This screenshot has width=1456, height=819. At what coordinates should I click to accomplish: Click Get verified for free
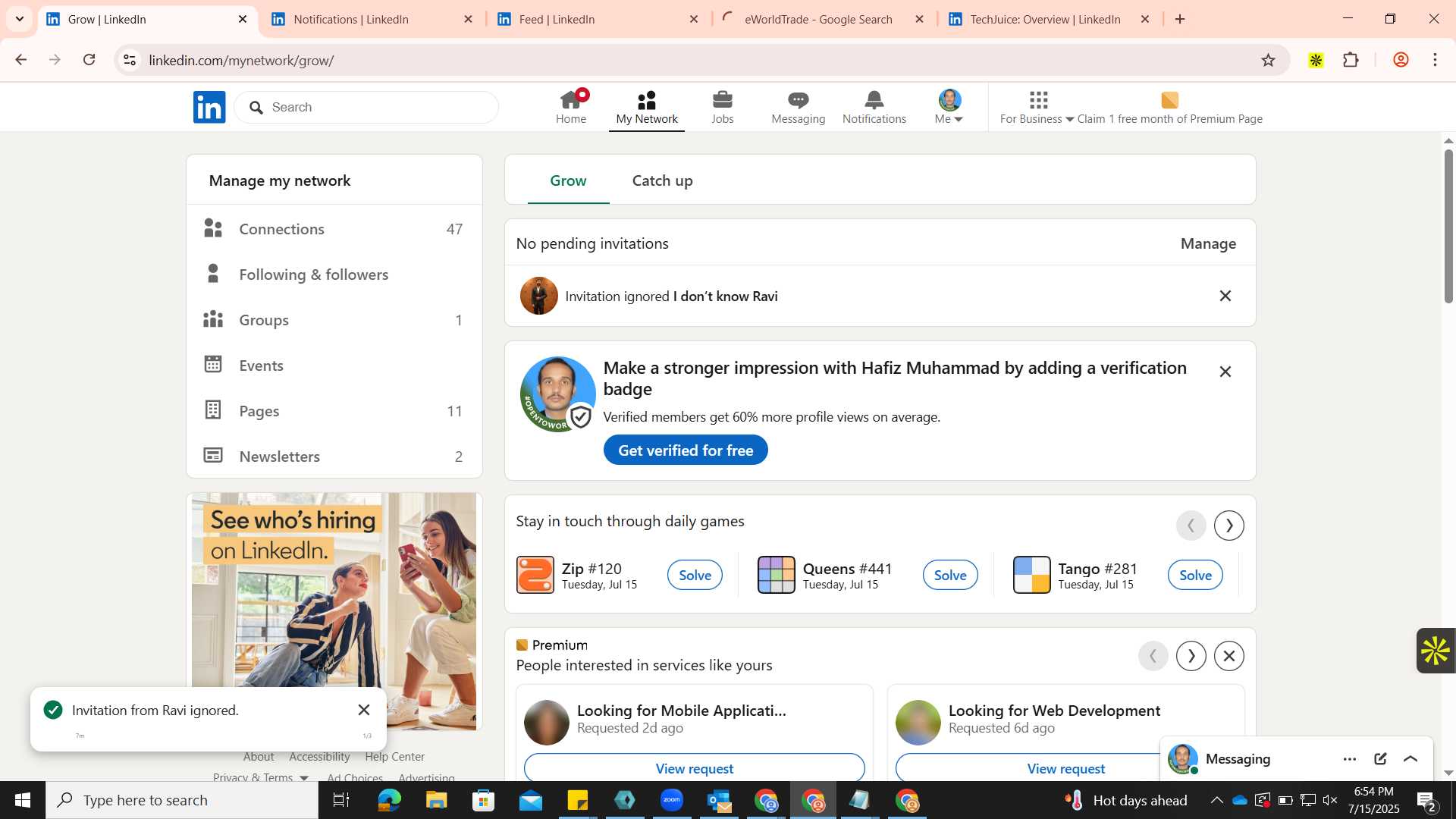686,450
